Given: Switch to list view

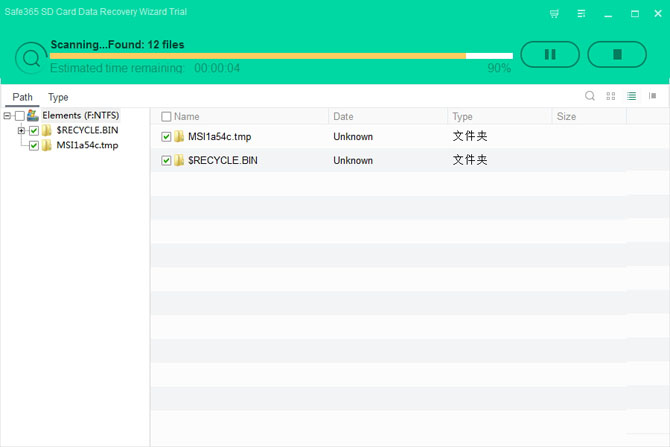Looking at the screenshot, I should (x=632, y=96).
